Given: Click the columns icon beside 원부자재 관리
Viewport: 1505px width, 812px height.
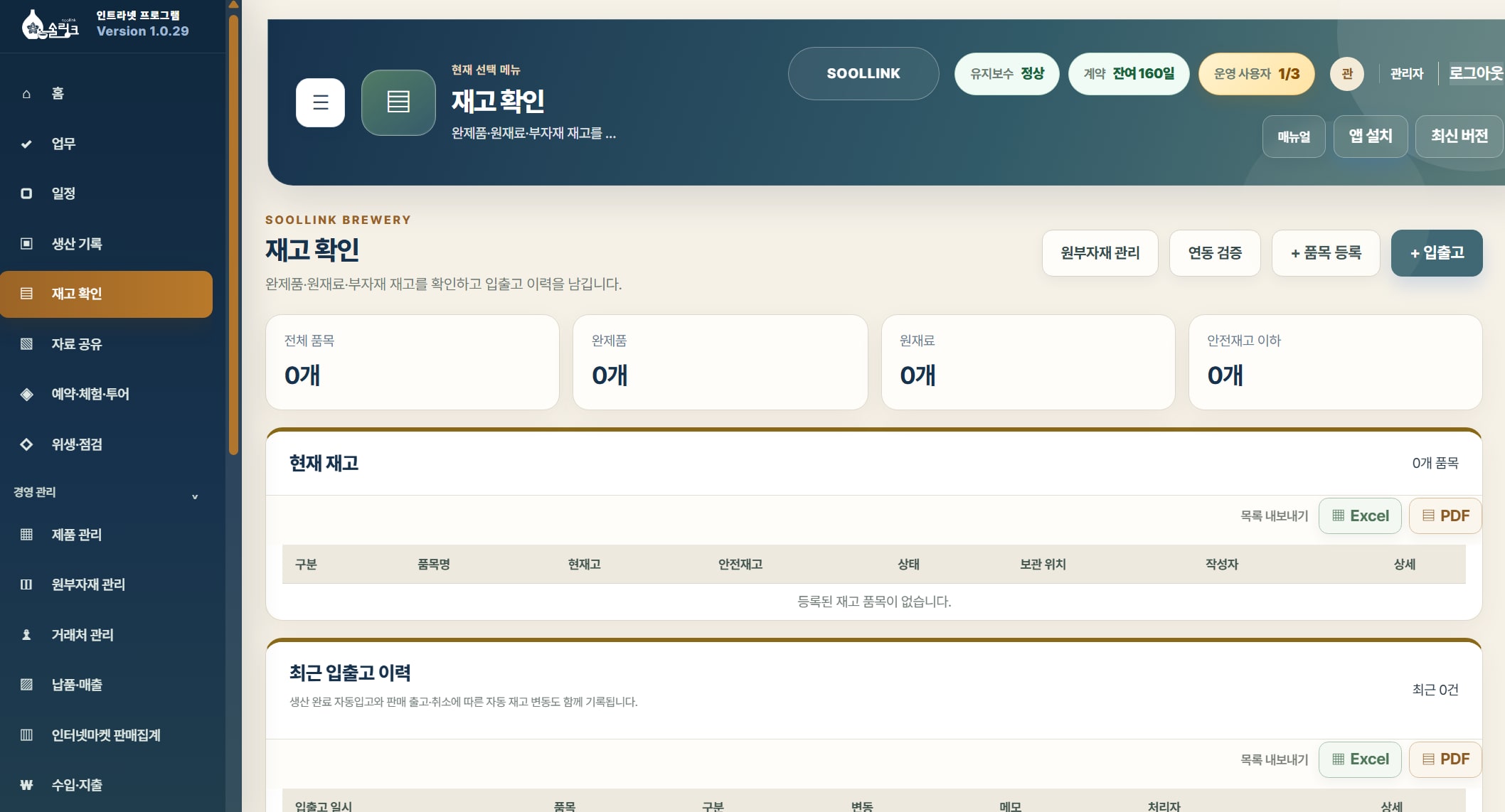Looking at the screenshot, I should (26, 584).
